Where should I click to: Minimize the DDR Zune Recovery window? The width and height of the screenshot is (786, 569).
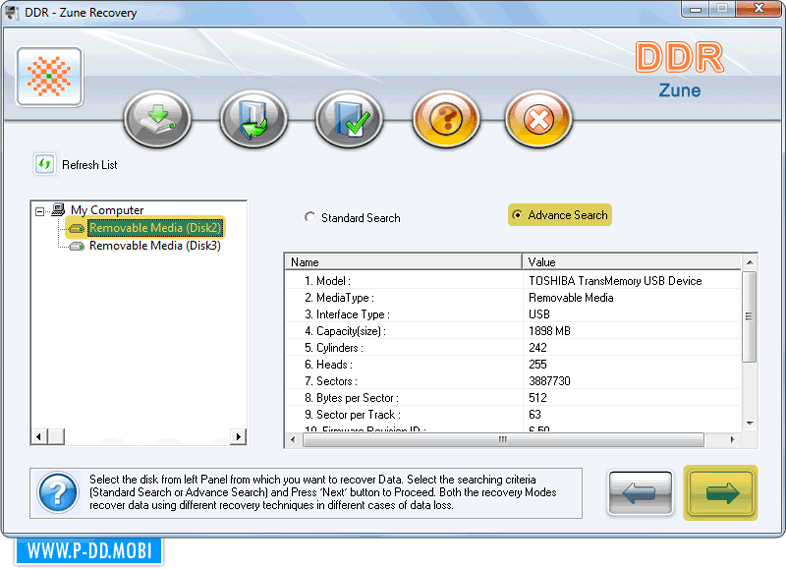pos(695,9)
